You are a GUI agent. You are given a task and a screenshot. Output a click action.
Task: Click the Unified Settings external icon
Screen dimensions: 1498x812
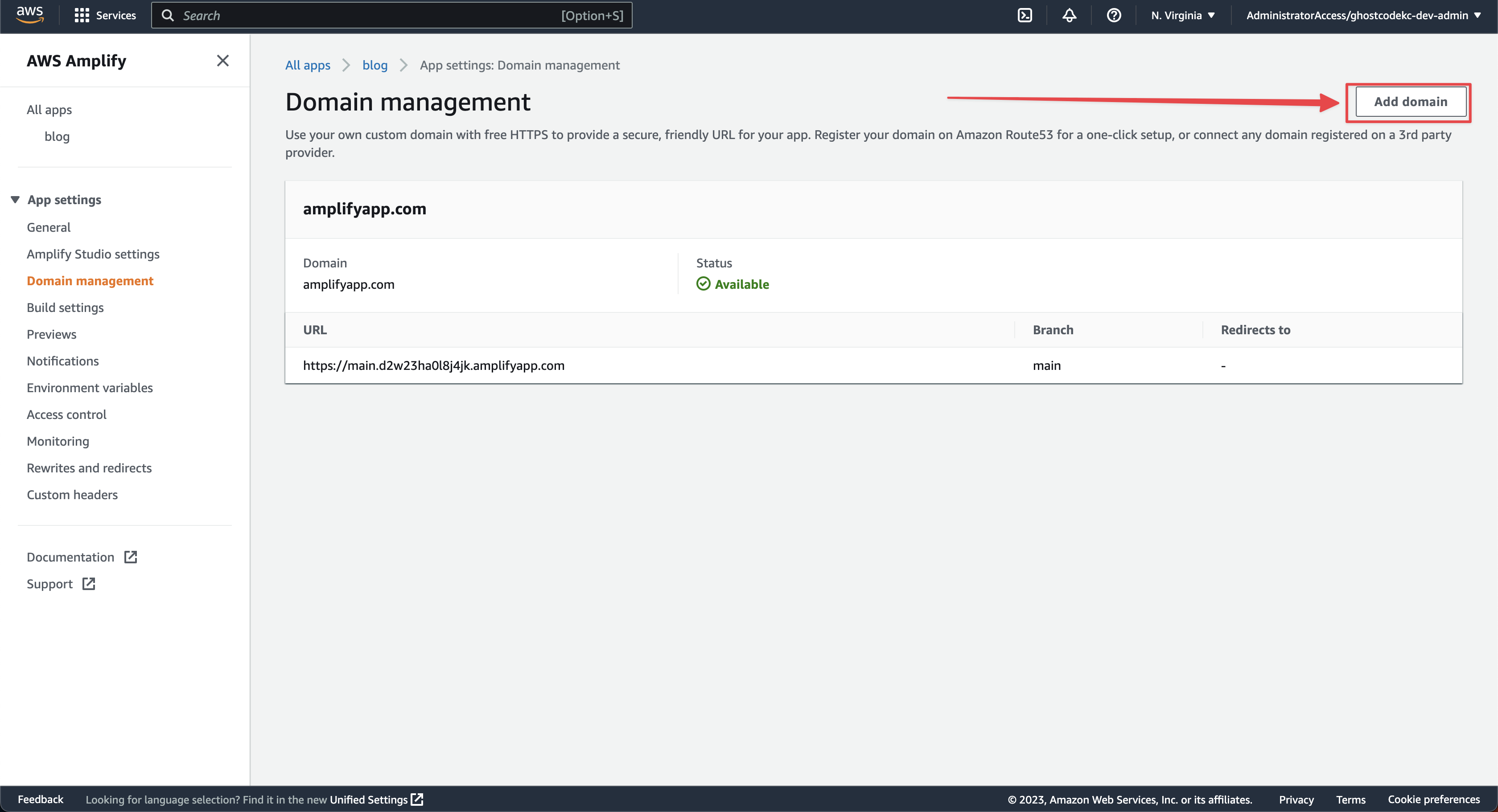tap(417, 799)
